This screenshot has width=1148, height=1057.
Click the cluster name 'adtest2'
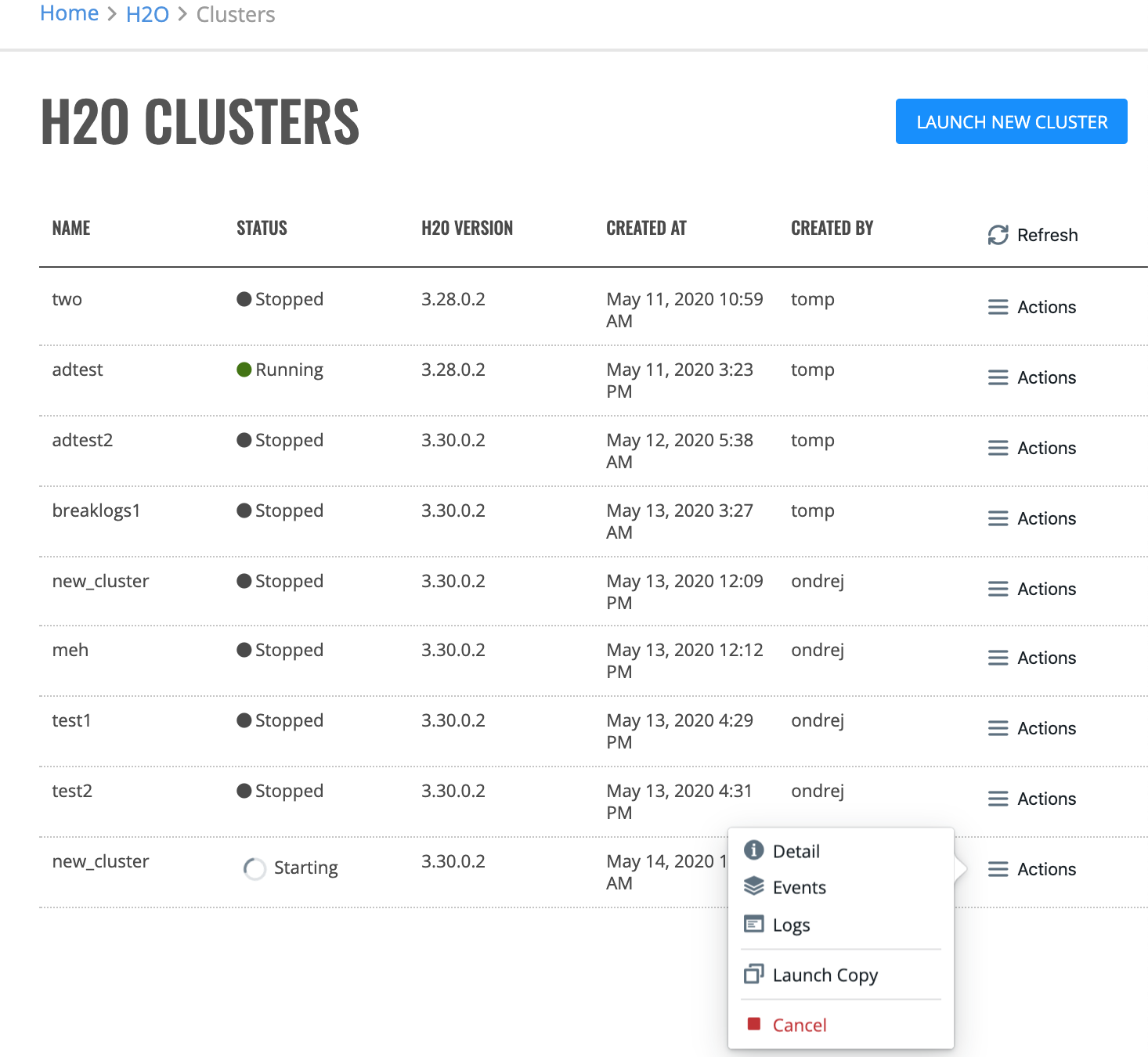click(x=82, y=440)
